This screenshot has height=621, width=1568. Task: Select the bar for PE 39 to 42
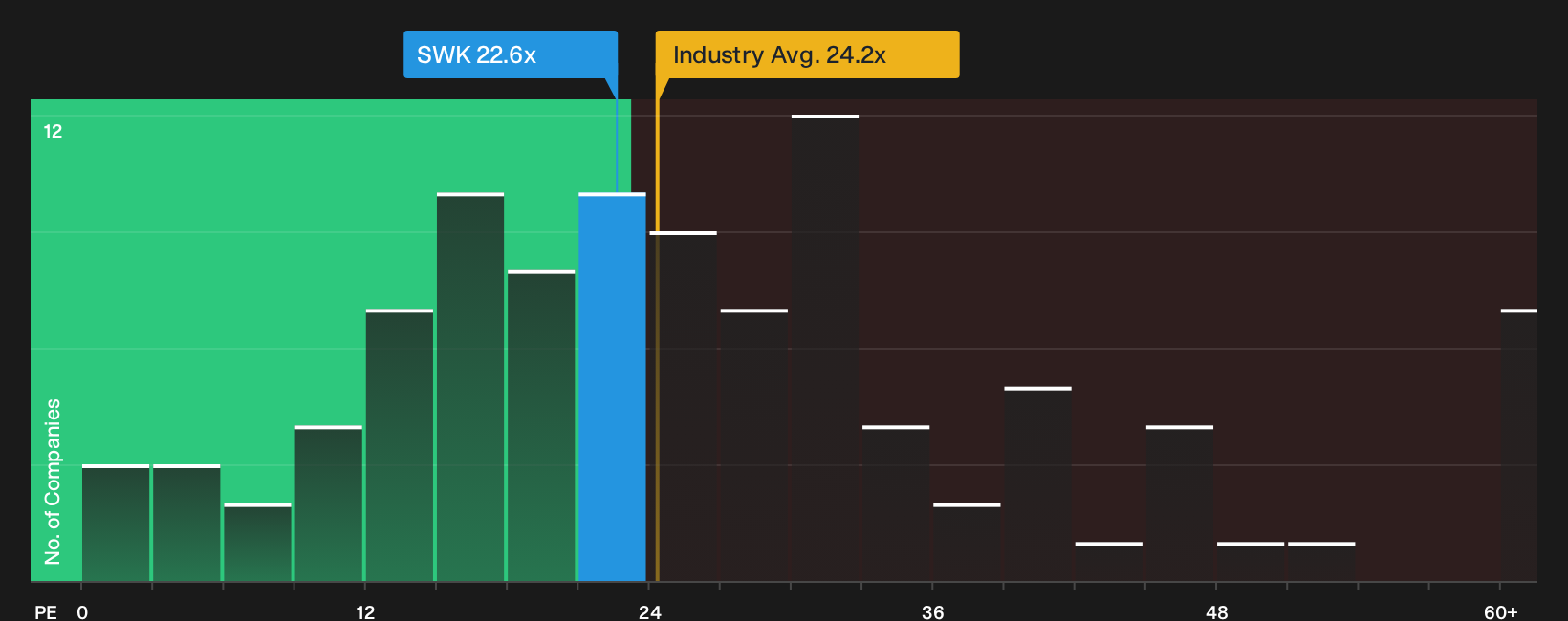[1037, 483]
